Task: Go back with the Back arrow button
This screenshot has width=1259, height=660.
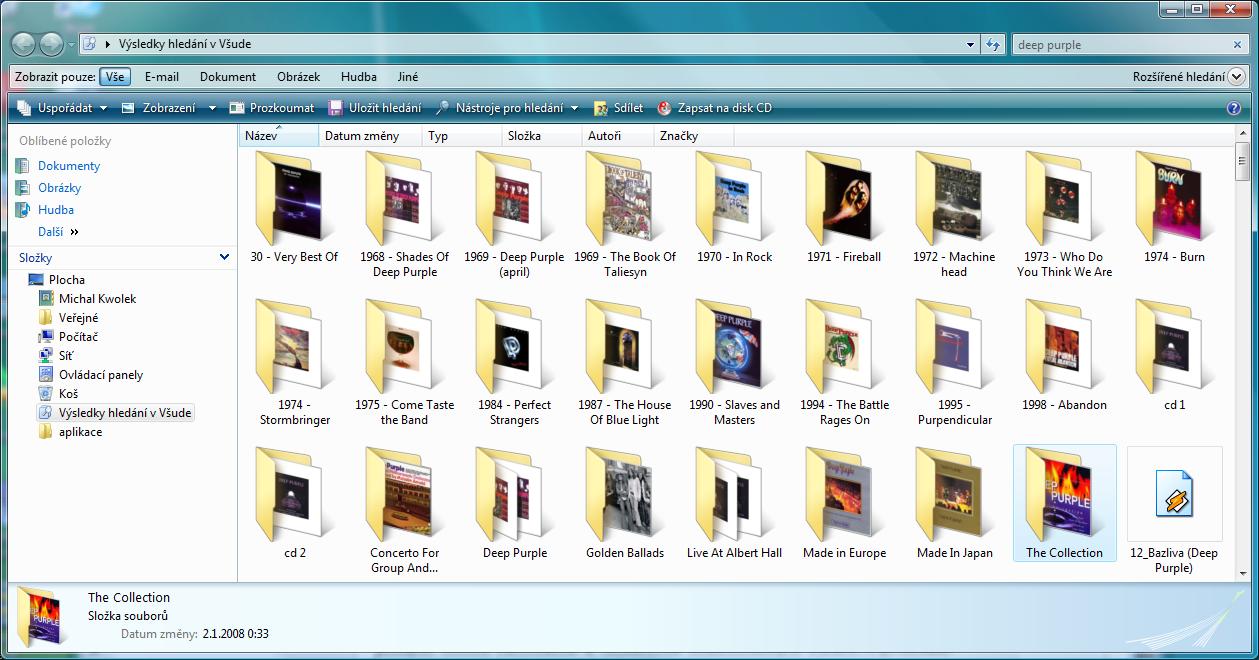Action: coord(23,44)
